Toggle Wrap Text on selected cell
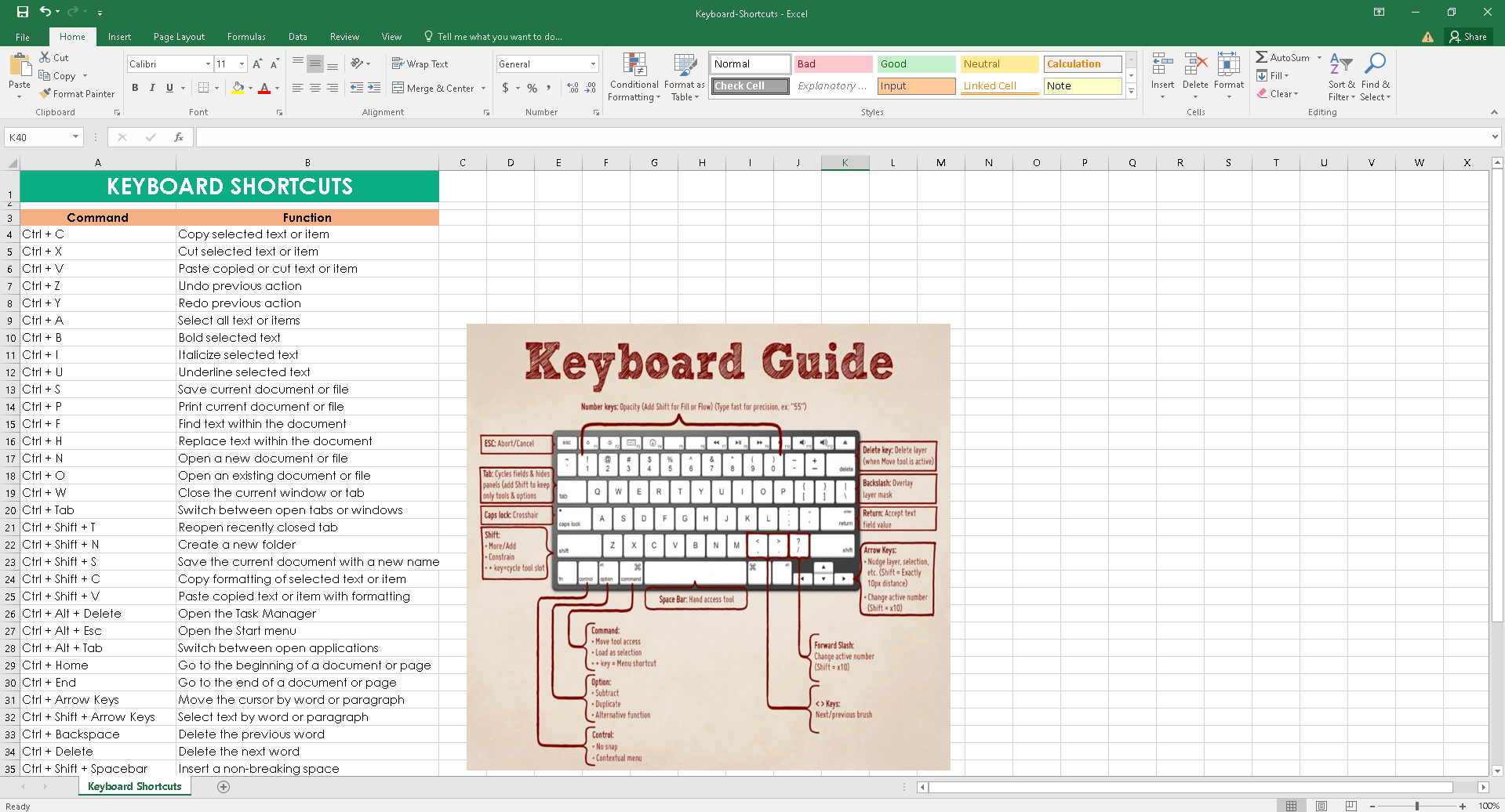Viewport: 1505px width, 812px height. coord(420,64)
